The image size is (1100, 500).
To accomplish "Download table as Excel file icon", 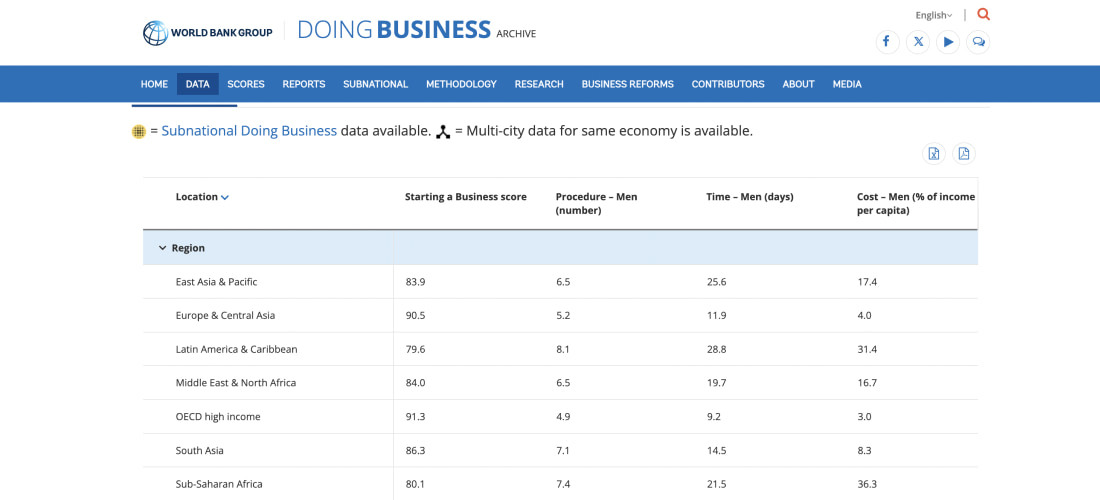I will pyautogui.click(x=934, y=154).
